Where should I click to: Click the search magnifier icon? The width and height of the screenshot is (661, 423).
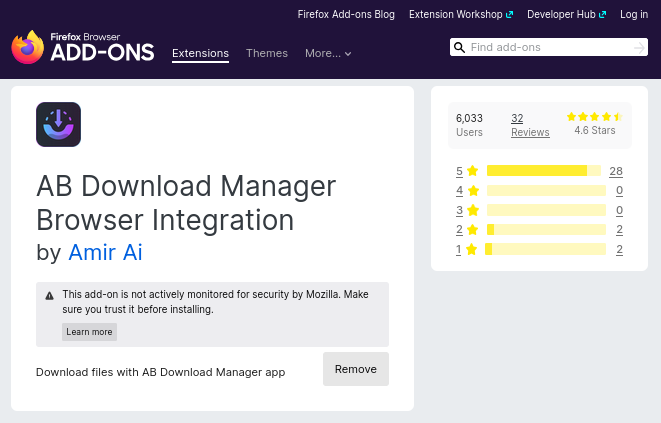(459, 47)
